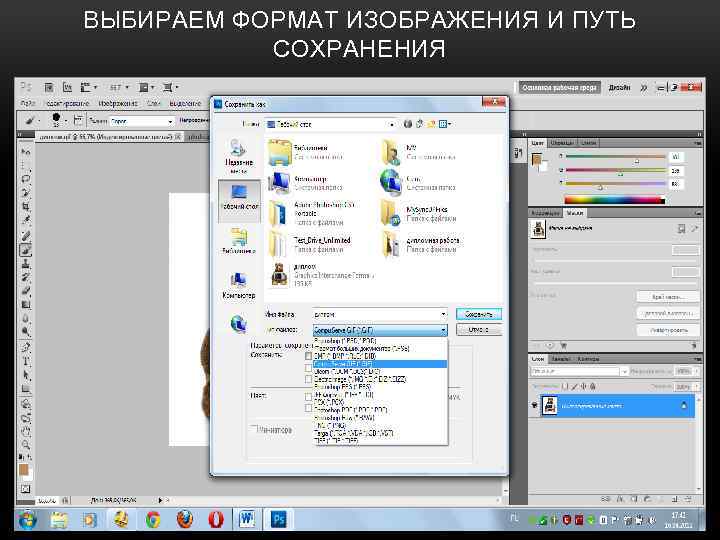Open the file type combo box in dialog
Image resolution: width=720 pixels, height=540 pixels.
pyautogui.click(x=380, y=330)
